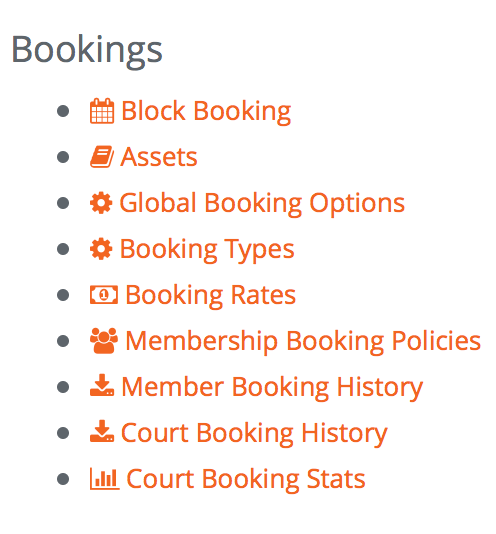Download Court Booking History
This screenshot has width=496, height=534.
click(x=254, y=434)
